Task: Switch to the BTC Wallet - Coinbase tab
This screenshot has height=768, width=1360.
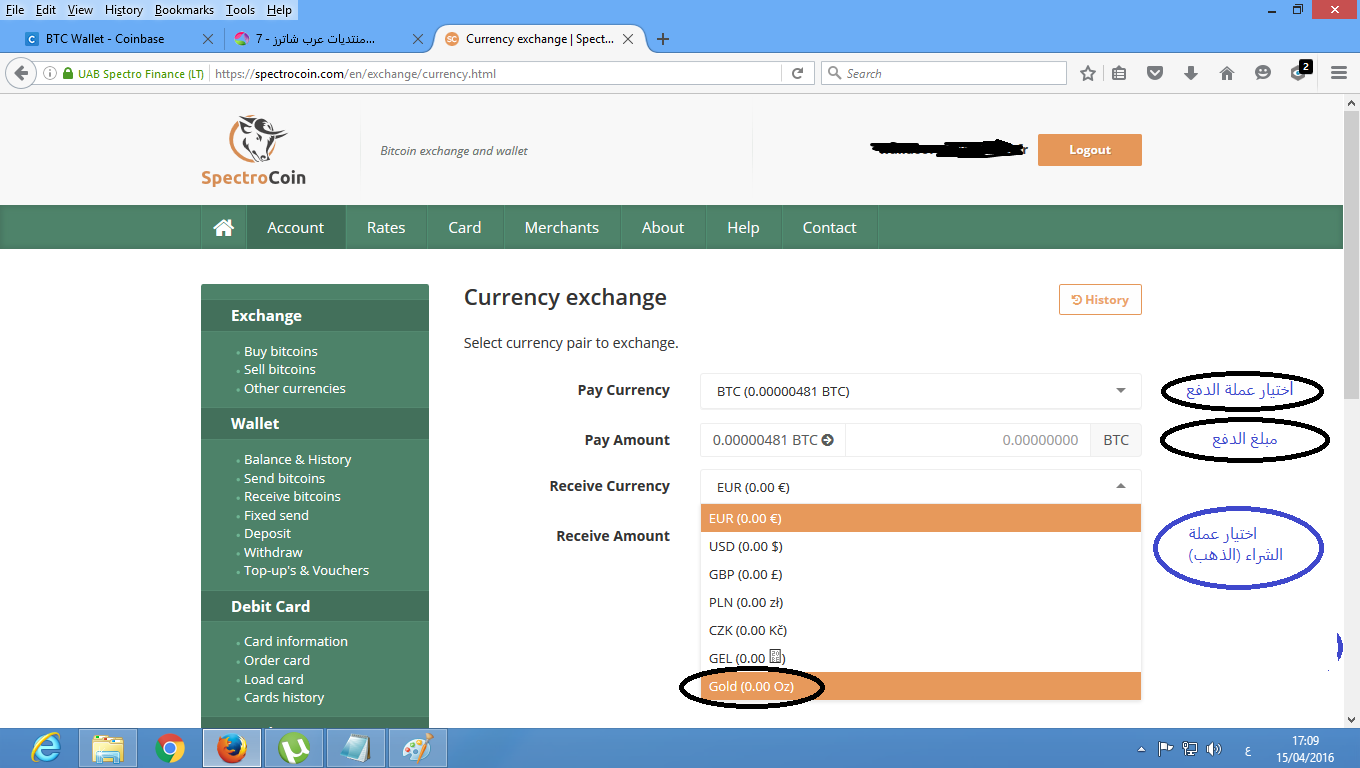Action: click(119, 39)
